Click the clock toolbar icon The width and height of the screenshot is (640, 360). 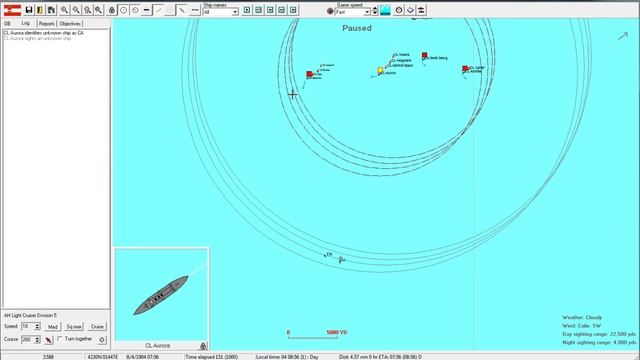(399, 10)
